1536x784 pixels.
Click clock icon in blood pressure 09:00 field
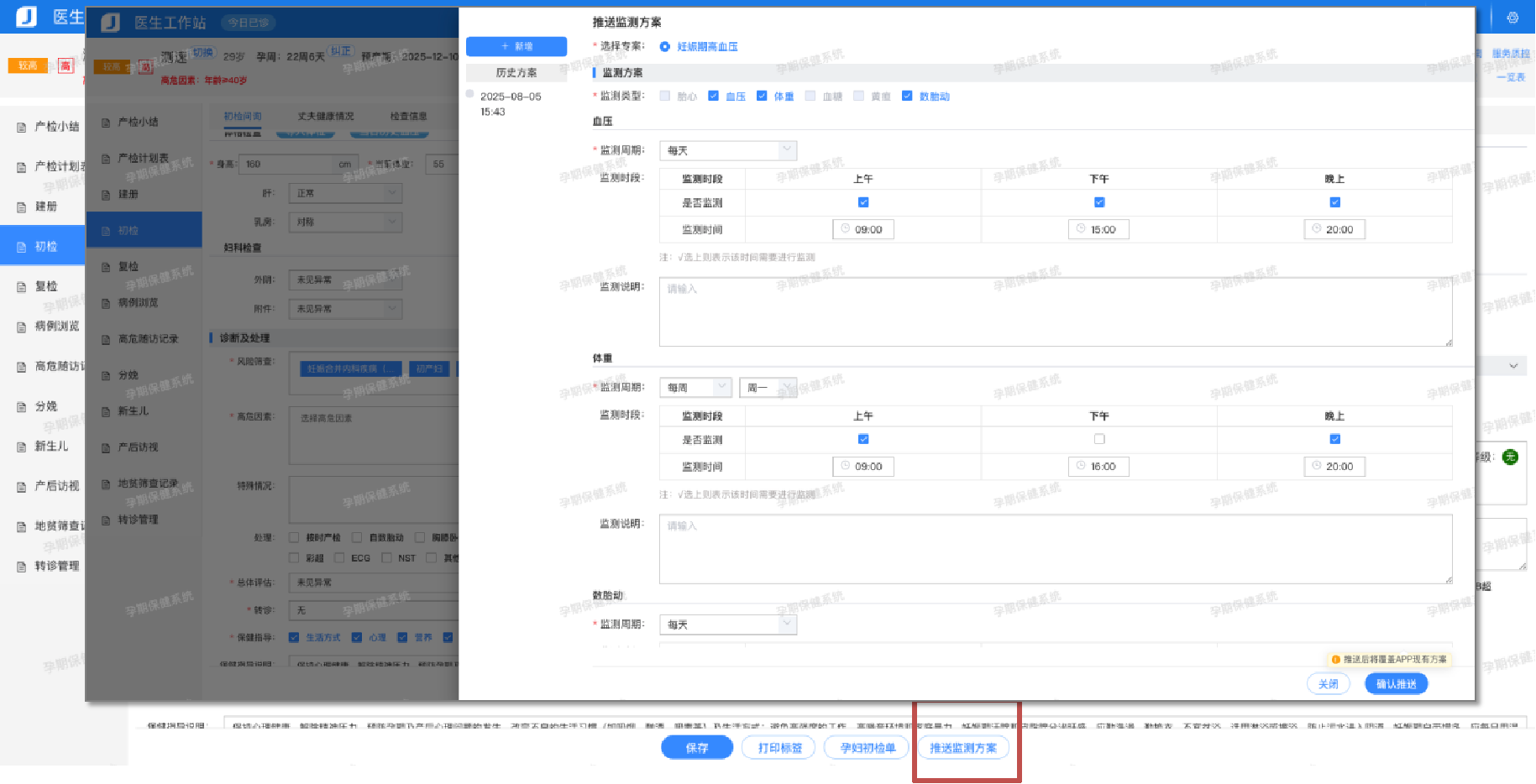click(846, 229)
